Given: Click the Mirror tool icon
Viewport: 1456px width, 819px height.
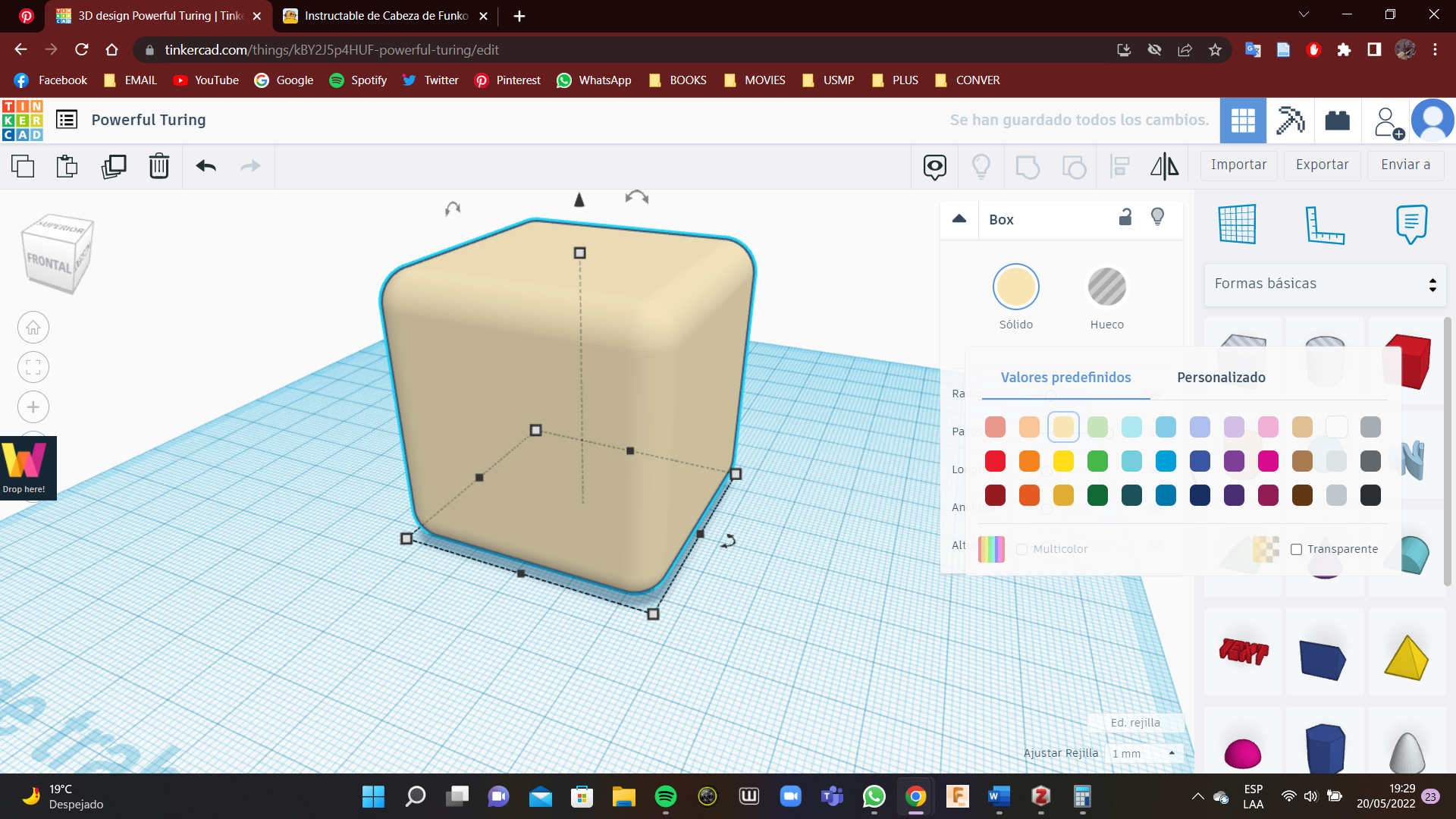Looking at the screenshot, I should coord(1164,166).
